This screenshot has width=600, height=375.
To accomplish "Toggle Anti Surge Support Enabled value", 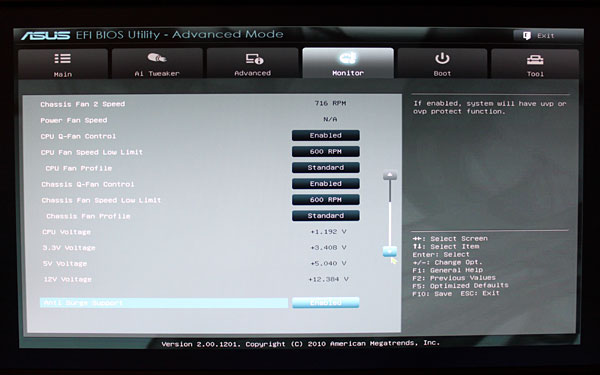I will [x=326, y=303].
